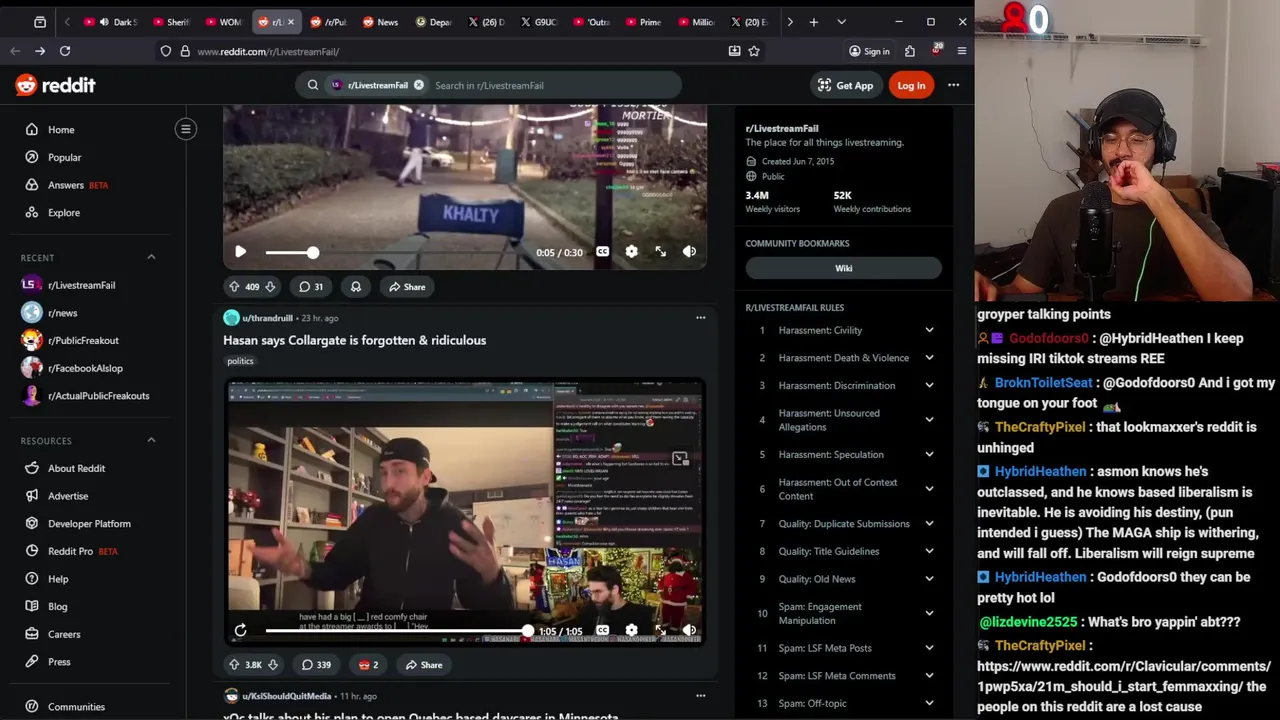
Task: Open Reddit Pro BETA link
Action: click(82, 551)
